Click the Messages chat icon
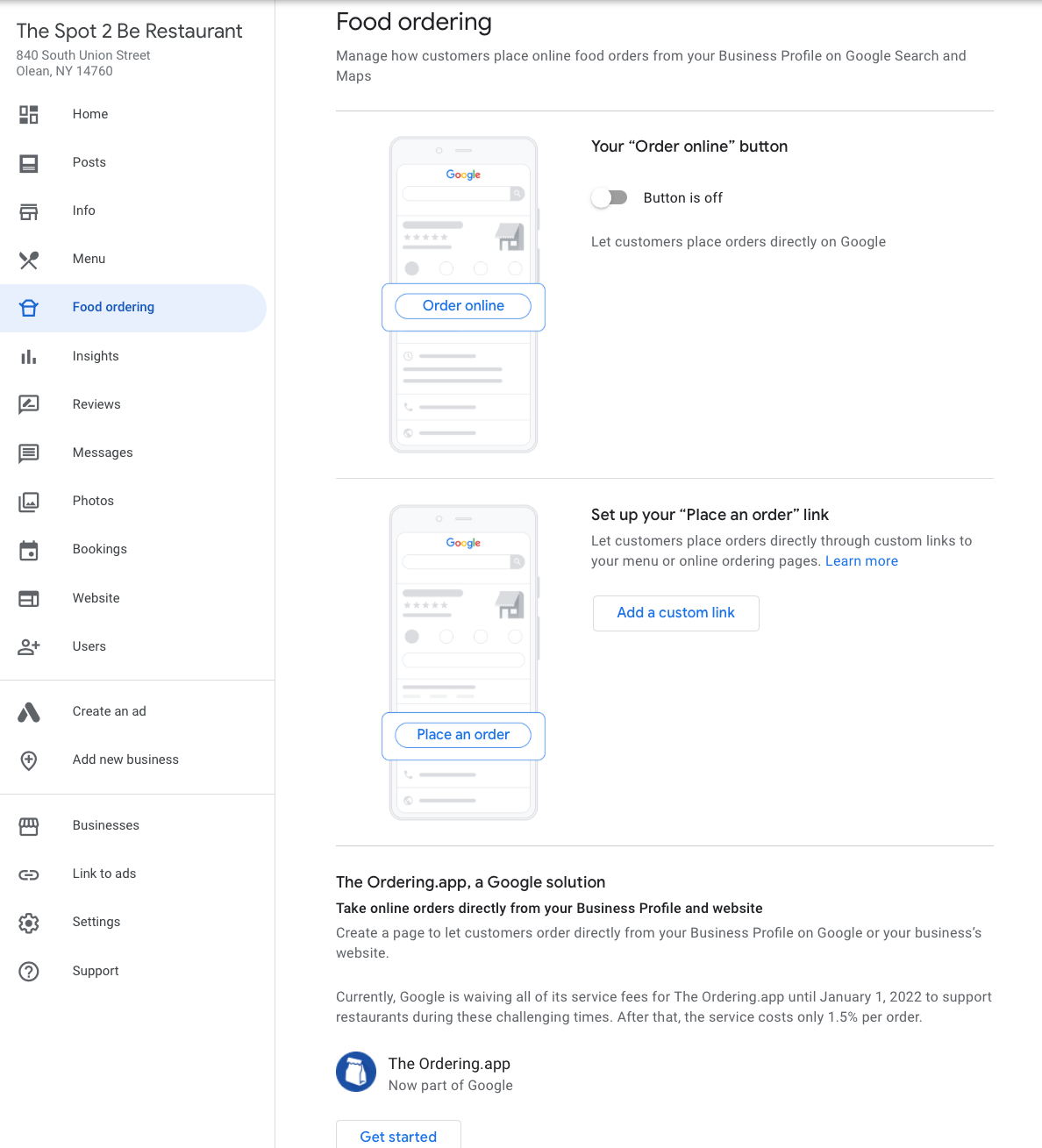 click(x=29, y=453)
